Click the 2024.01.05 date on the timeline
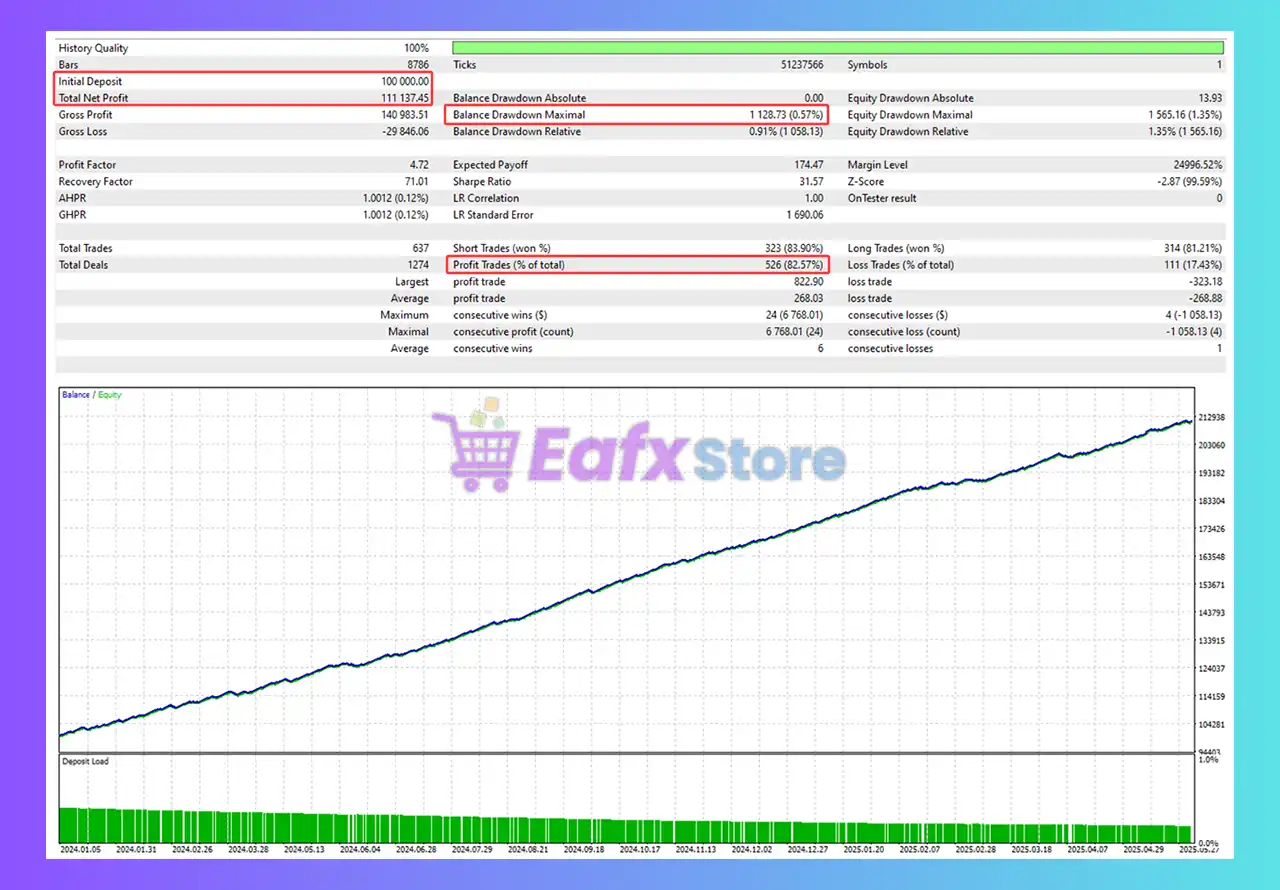1280x890 pixels. pos(80,850)
